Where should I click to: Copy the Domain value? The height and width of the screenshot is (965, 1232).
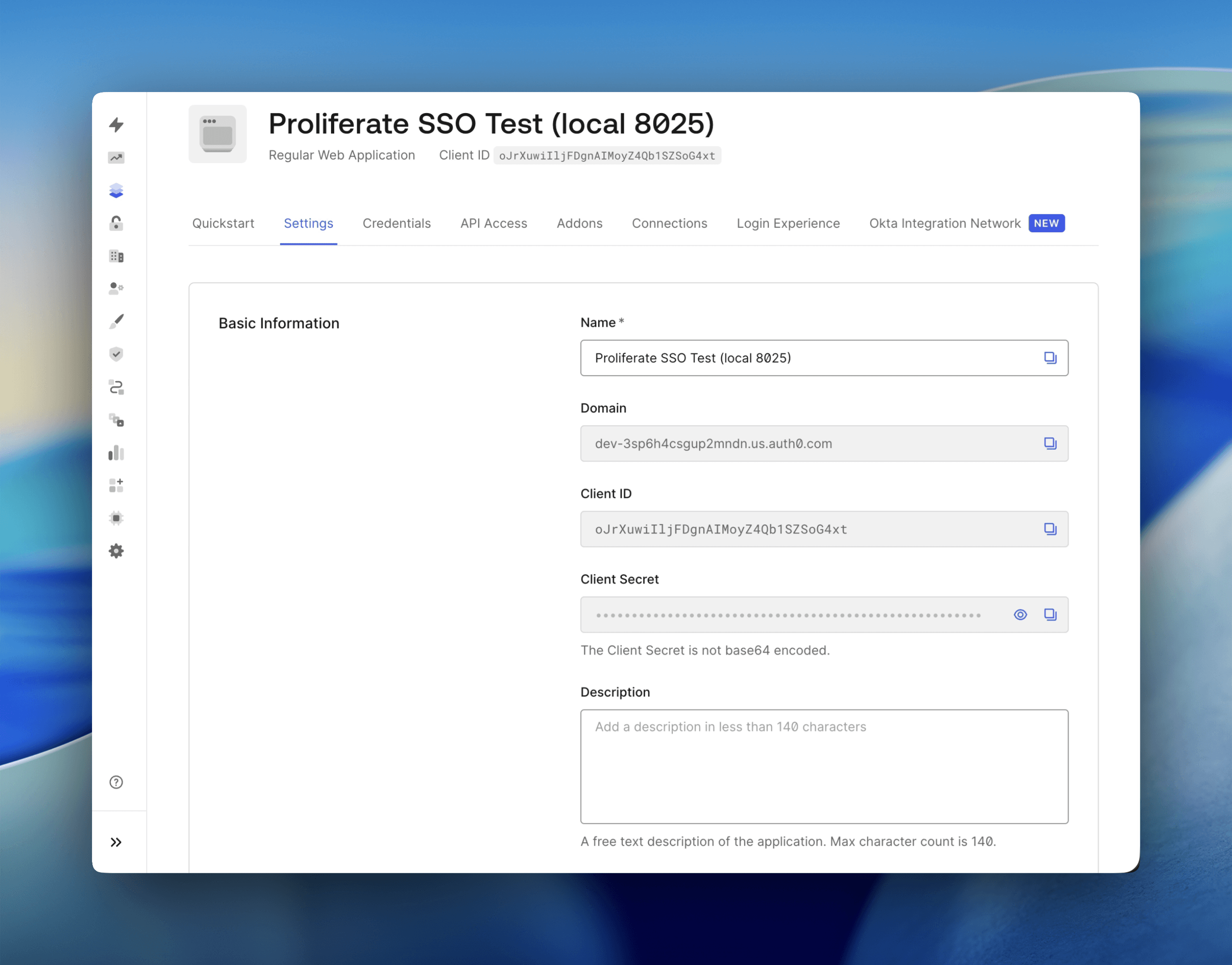coord(1050,444)
